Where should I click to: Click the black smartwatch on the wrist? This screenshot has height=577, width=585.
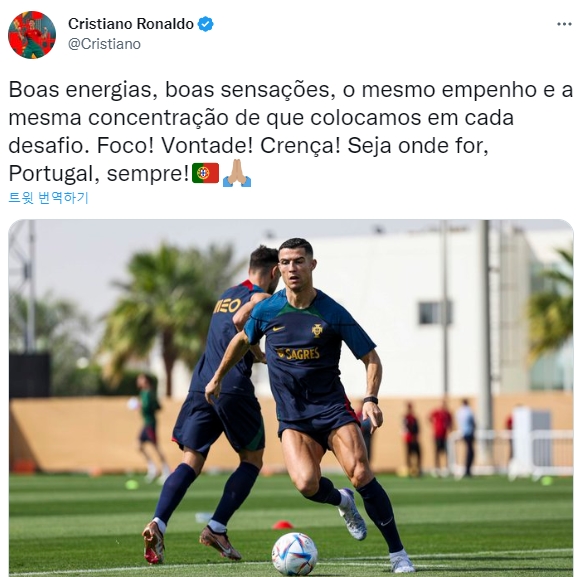(x=370, y=400)
